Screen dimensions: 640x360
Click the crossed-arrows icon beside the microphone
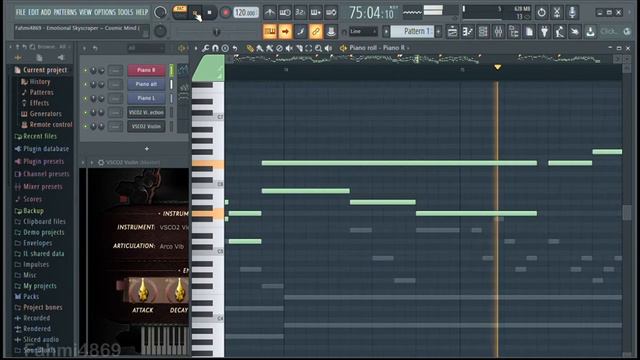[557, 12]
